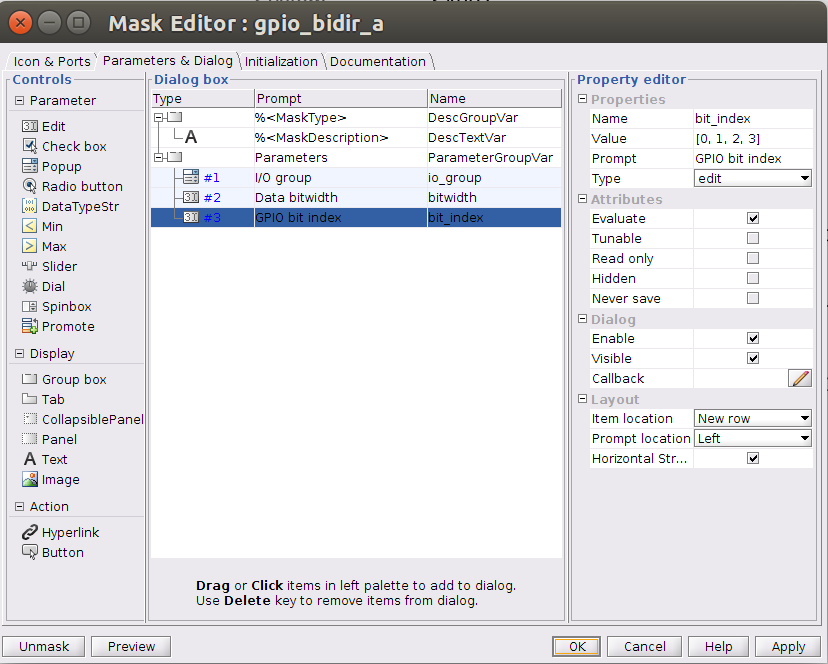828x664 pixels.
Task: Add a Slider control from palette
Action: coord(49,267)
